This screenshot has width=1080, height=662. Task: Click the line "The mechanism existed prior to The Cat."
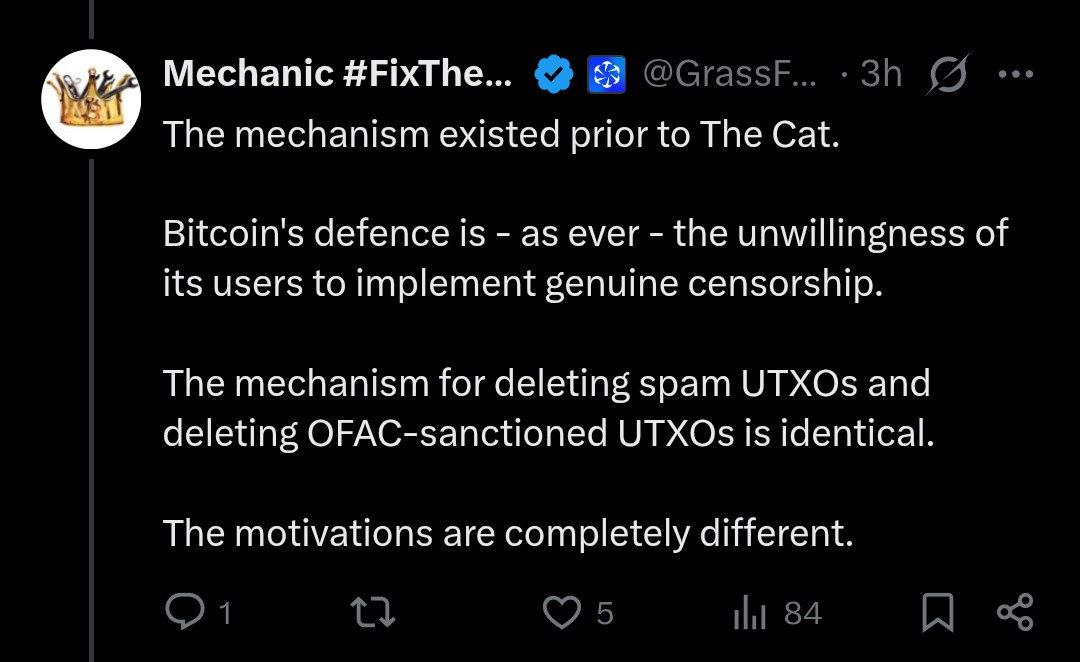coord(500,133)
